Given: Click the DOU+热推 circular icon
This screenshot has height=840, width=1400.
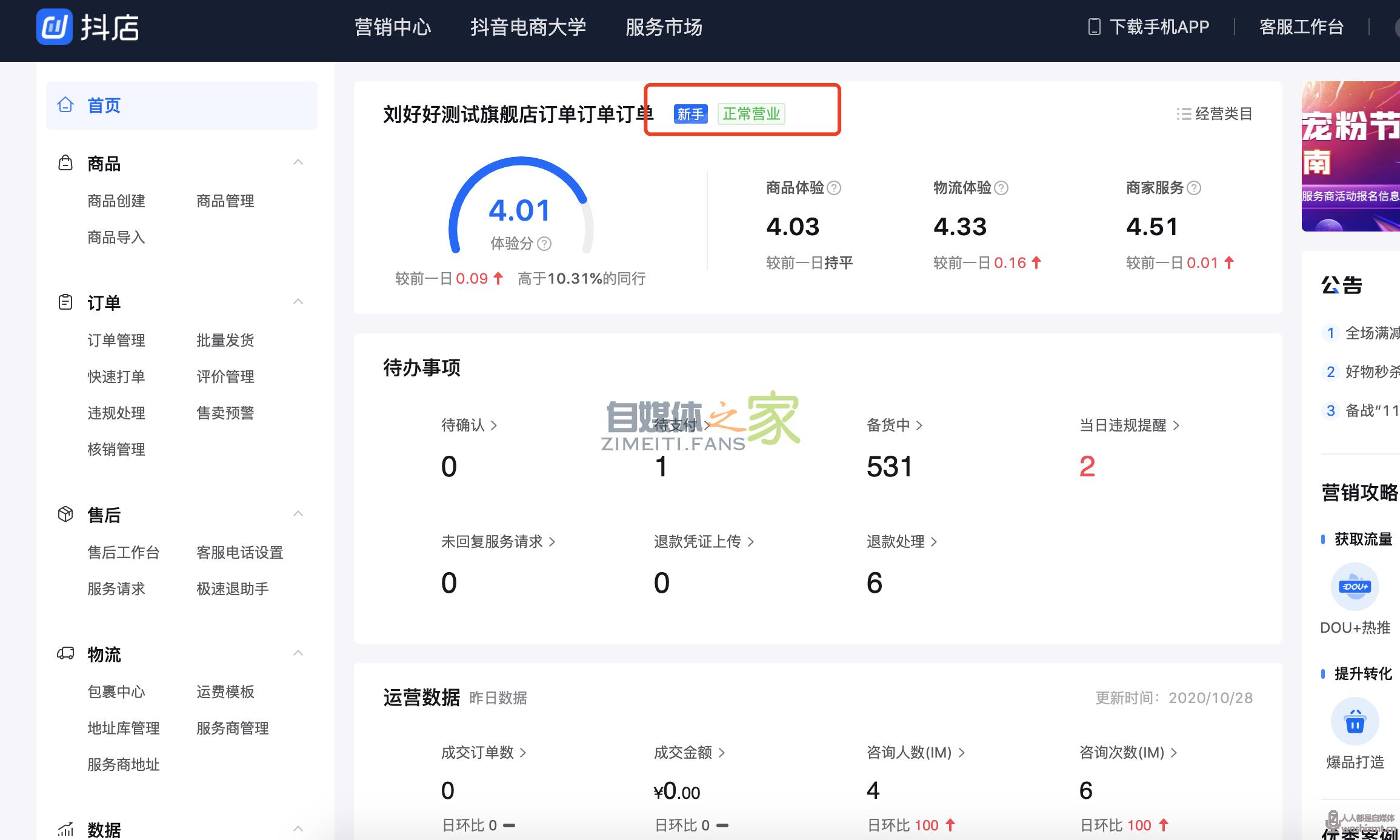Looking at the screenshot, I should 1355,586.
